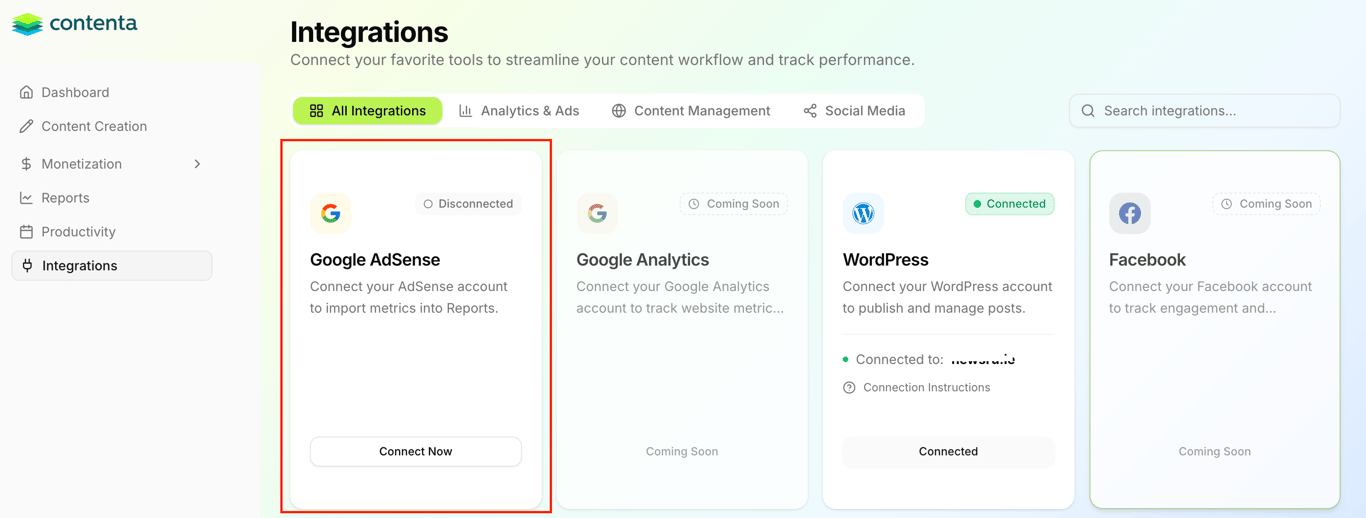The height and width of the screenshot is (518, 1366).
Task: Click the Connect Now button for AdSense
Action: pyautogui.click(x=415, y=452)
